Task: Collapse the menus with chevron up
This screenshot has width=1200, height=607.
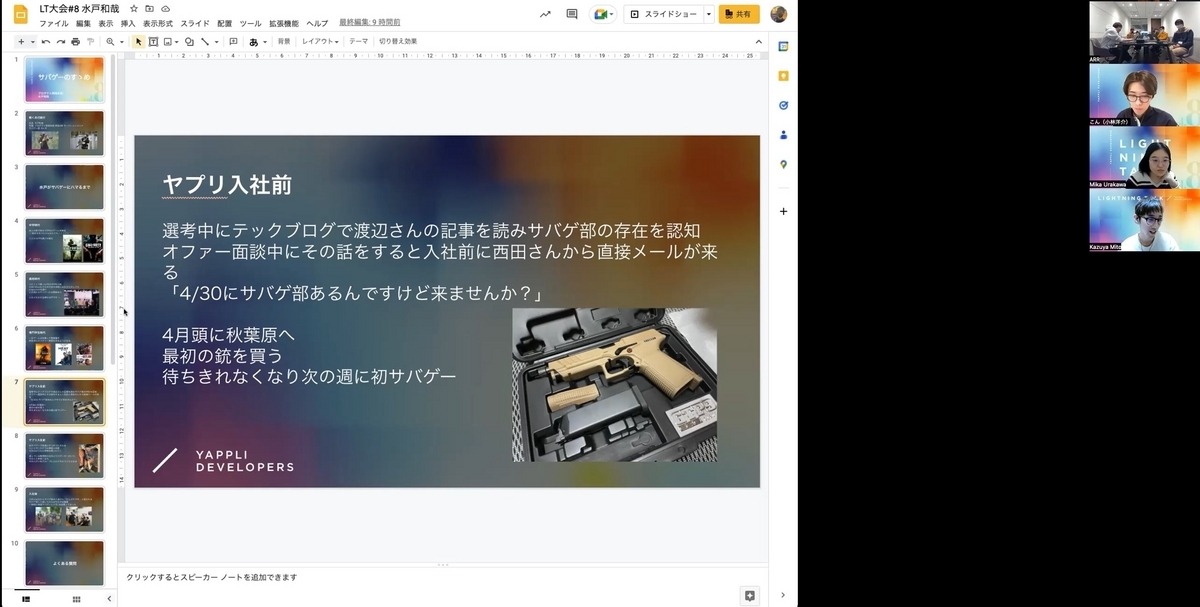Action: click(758, 42)
